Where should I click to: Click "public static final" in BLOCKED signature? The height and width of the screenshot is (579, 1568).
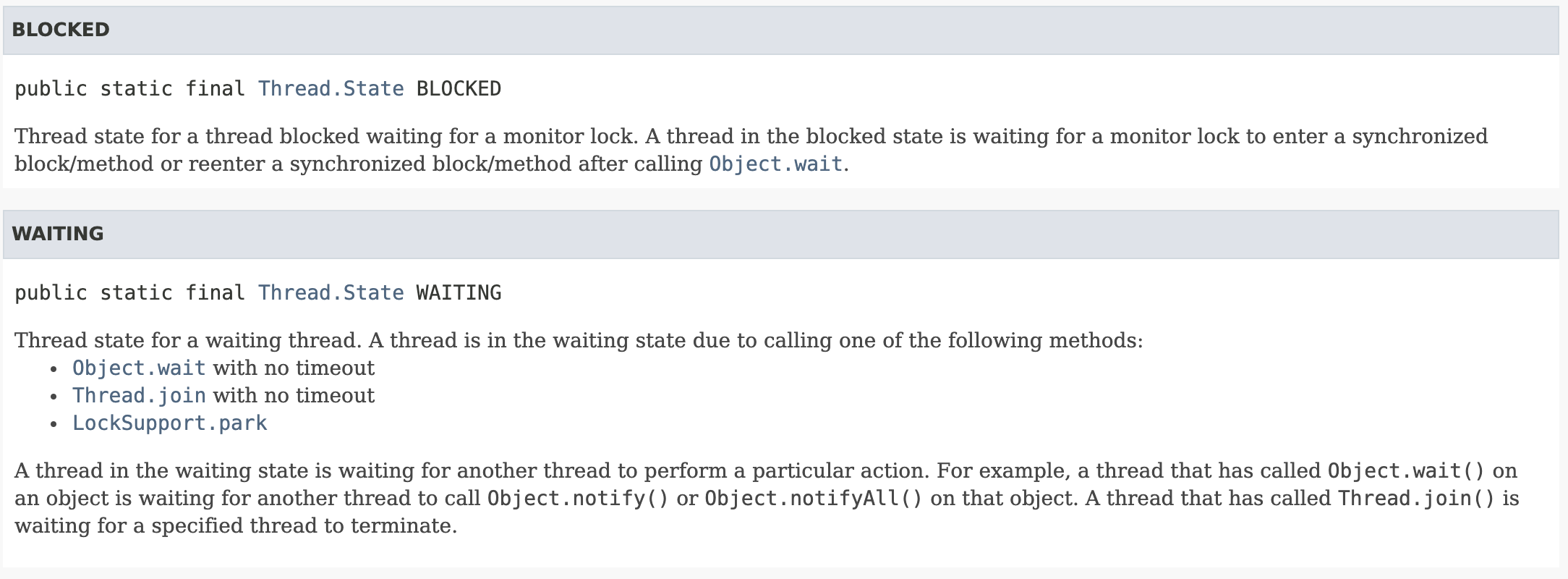point(130,88)
